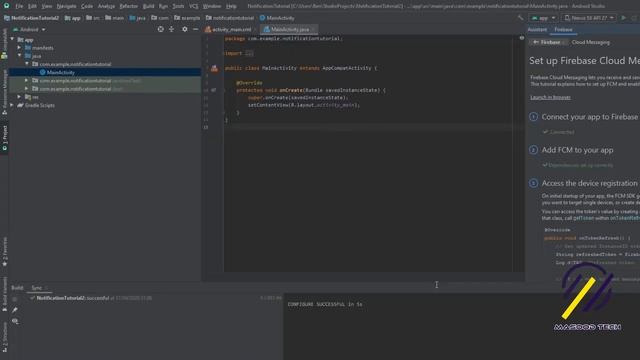This screenshot has width=640, height=360.
Task: Open the Build Variants sidebar tab
Action: click(x=4, y=294)
